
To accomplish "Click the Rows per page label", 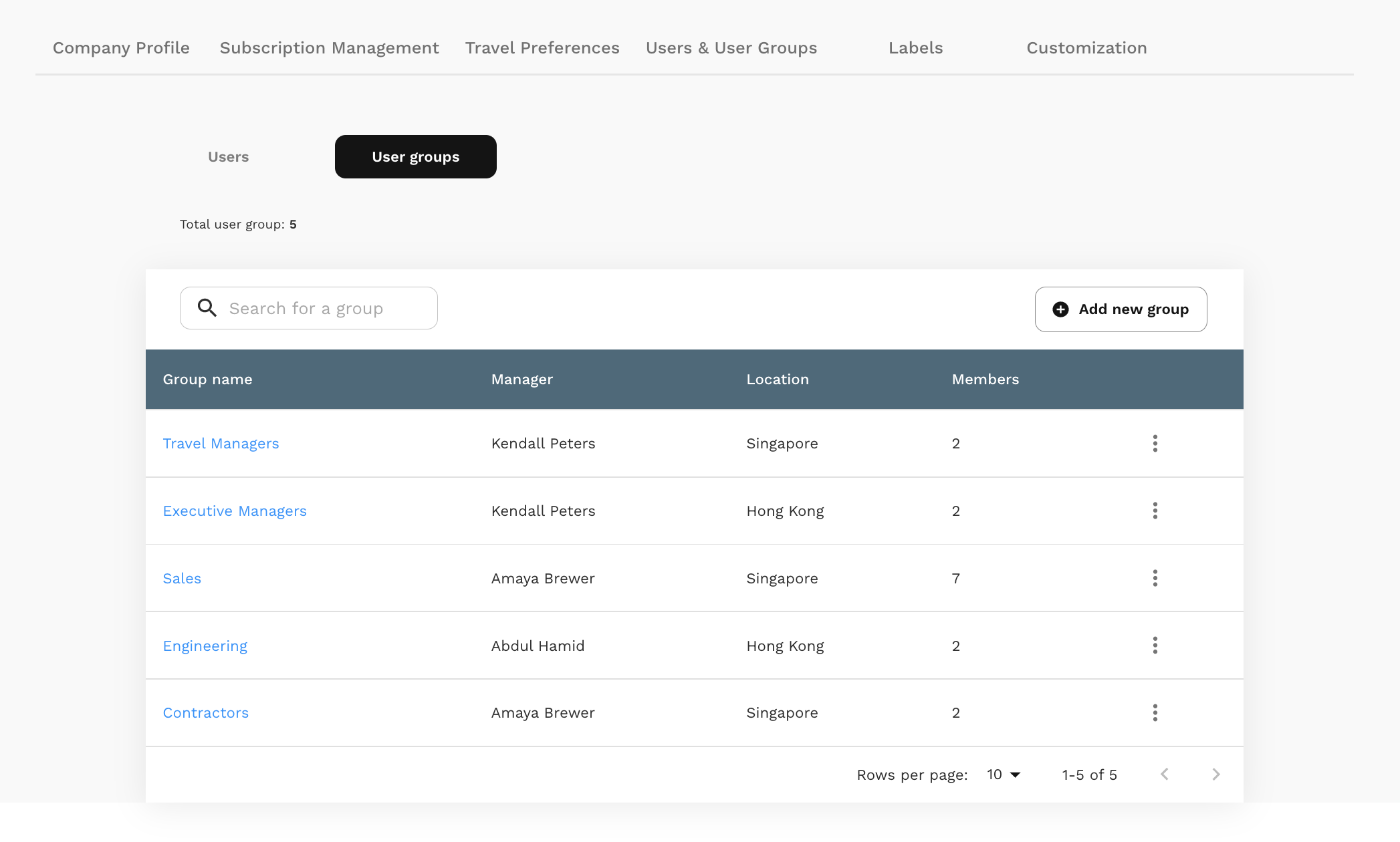I will [x=912, y=775].
